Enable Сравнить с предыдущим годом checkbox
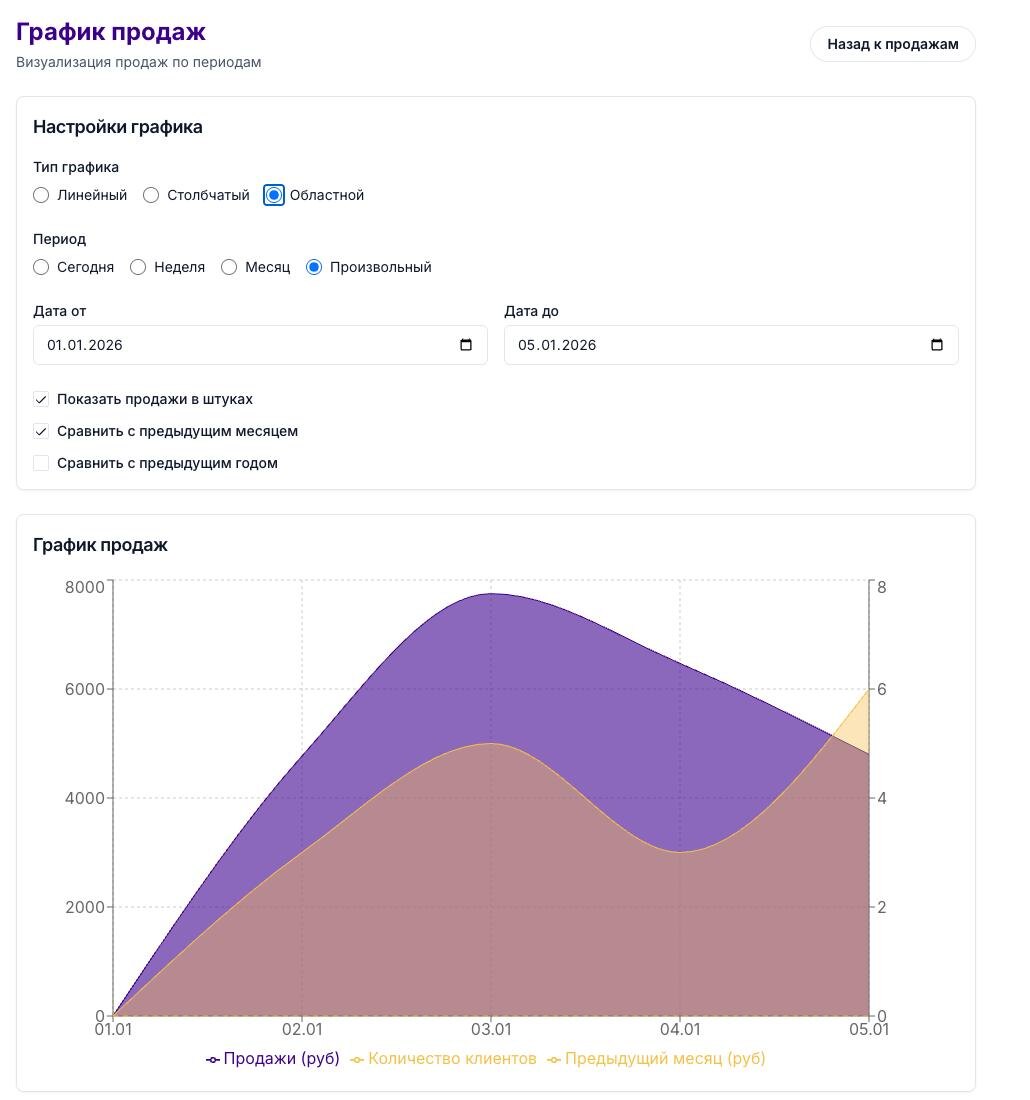Screen dimensions: 1030x1100 41,463
